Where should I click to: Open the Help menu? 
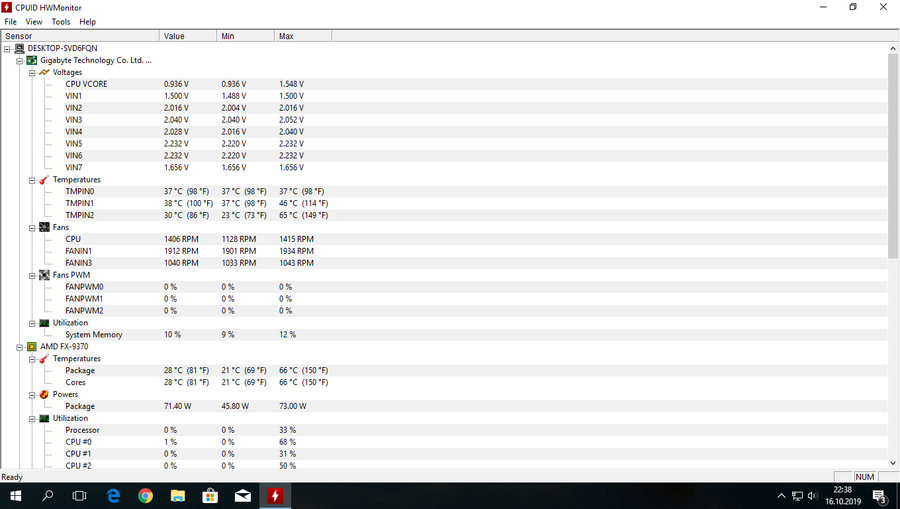(x=87, y=22)
